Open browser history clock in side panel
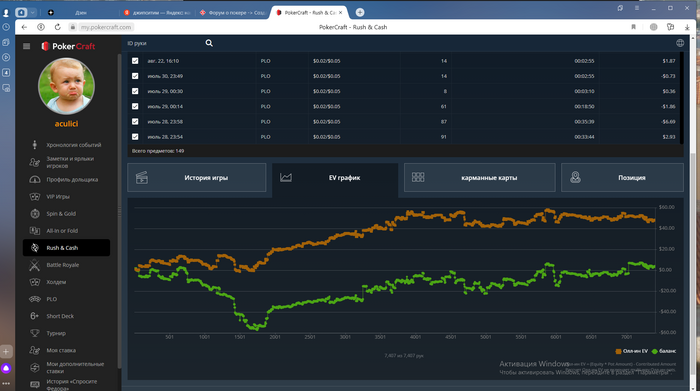The width and height of the screenshot is (700, 391). point(6,27)
